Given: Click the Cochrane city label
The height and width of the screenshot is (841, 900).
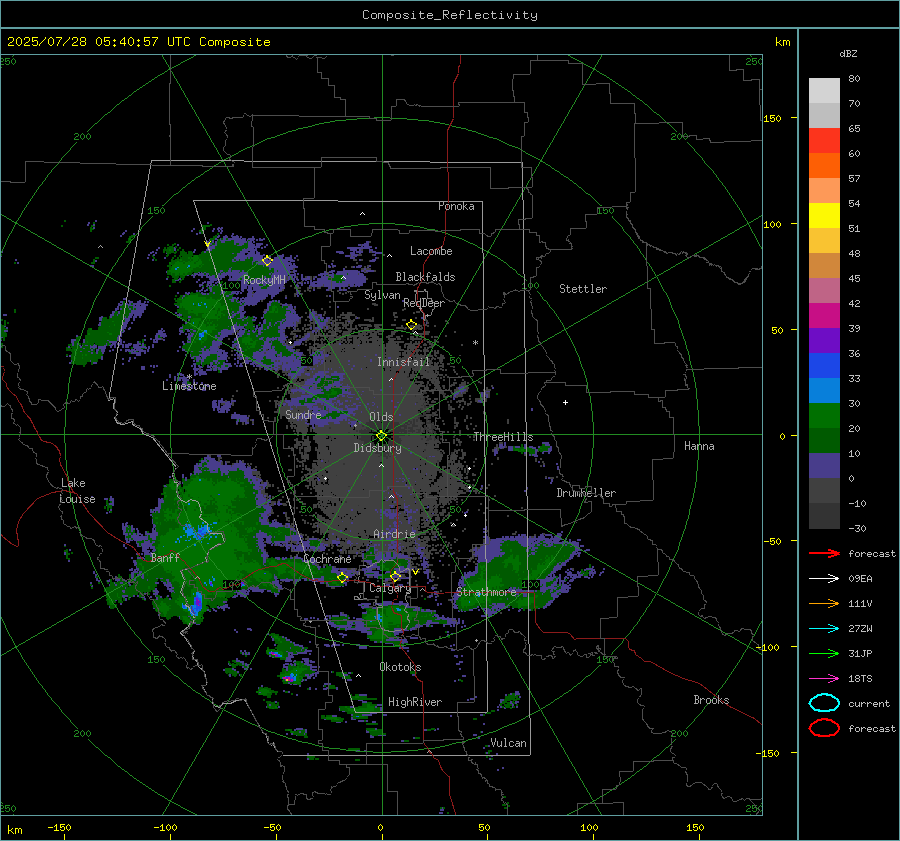Looking at the screenshot, I should pyautogui.click(x=327, y=559).
